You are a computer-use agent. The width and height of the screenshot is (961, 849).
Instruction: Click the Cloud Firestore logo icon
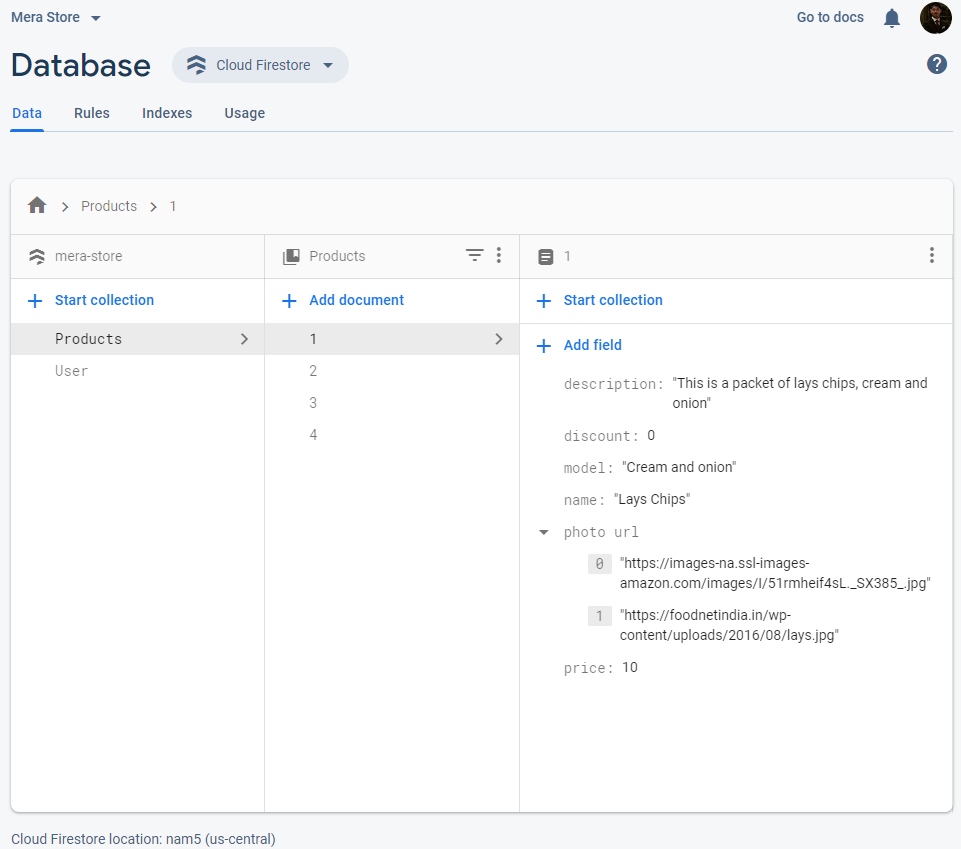tap(196, 65)
